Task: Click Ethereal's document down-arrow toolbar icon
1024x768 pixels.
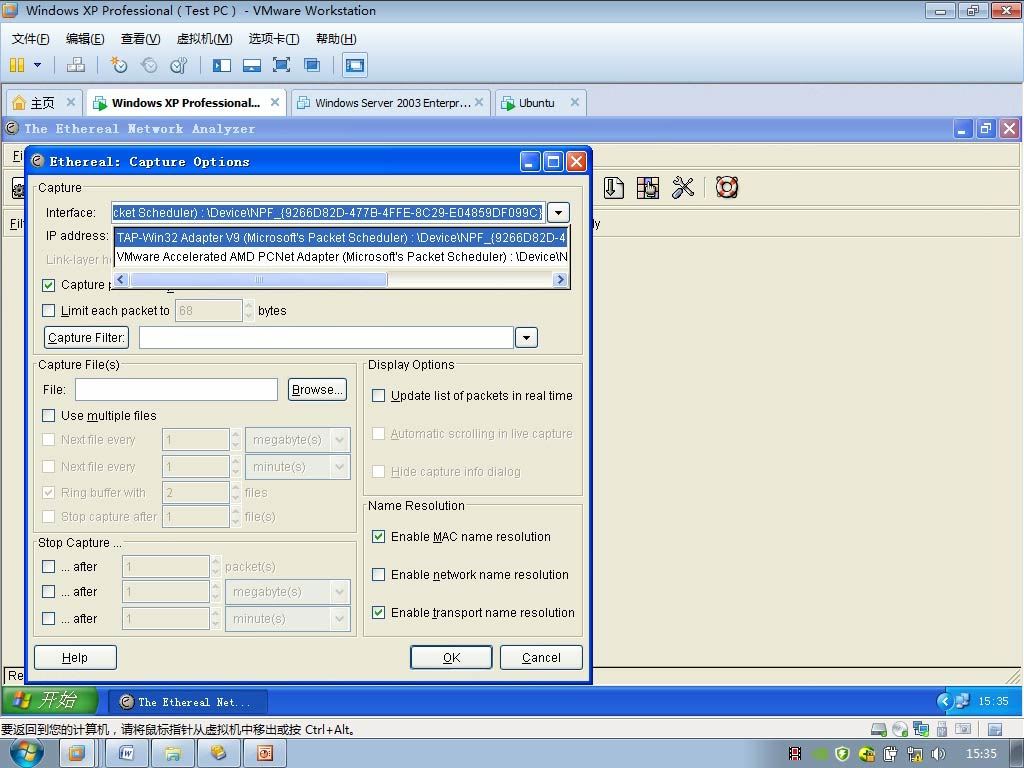Action: [x=613, y=187]
